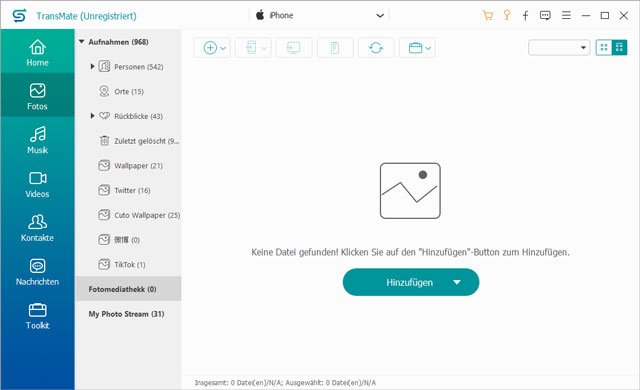Select the TikTok (1) album
The height and width of the screenshot is (390, 640).
click(x=130, y=265)
